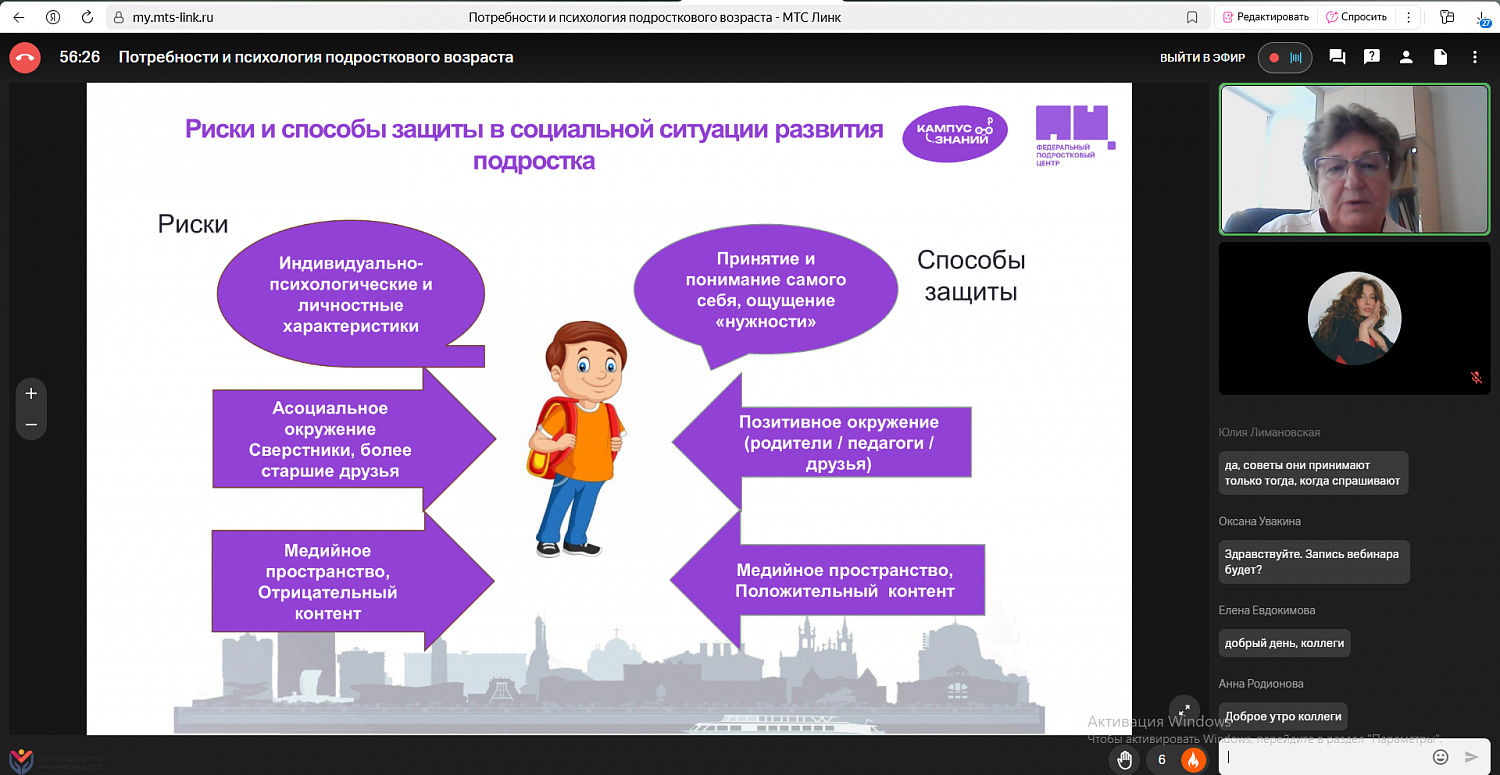Open browser downloads with 27 badge
The width and height of the screenshot is (1500, 775).
click(1482, 17)
